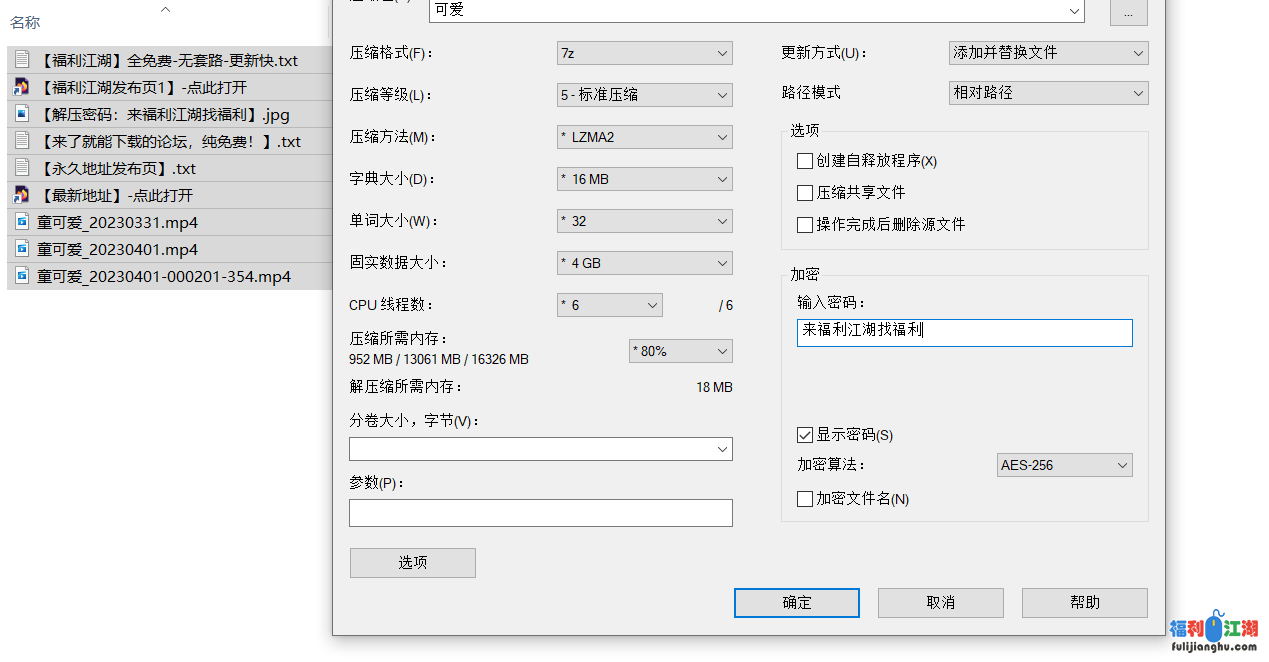Click the shortcut icon for 【福利江湖发布页1】-点此打开

click(x=21, y=87)
